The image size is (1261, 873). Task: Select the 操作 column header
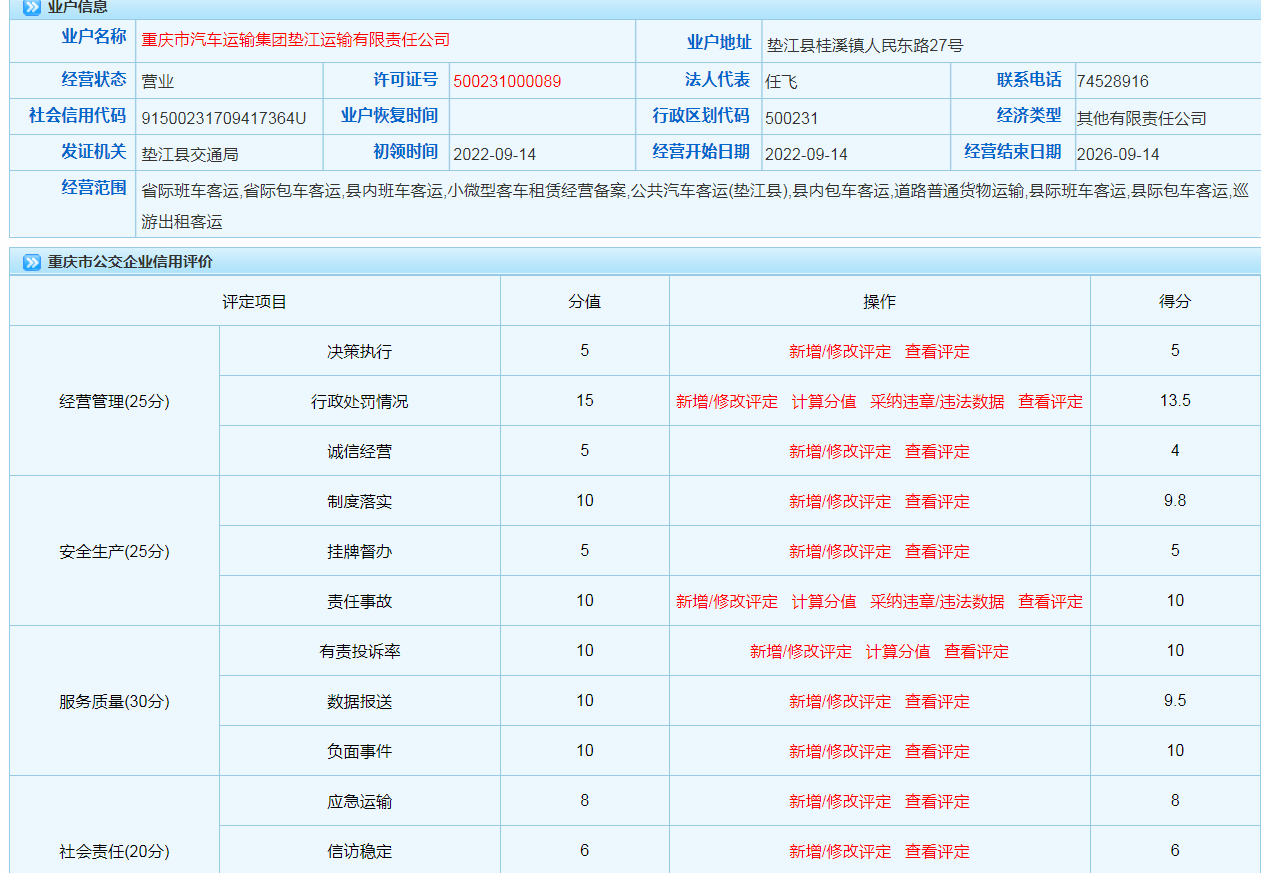[x=880, y=301]
